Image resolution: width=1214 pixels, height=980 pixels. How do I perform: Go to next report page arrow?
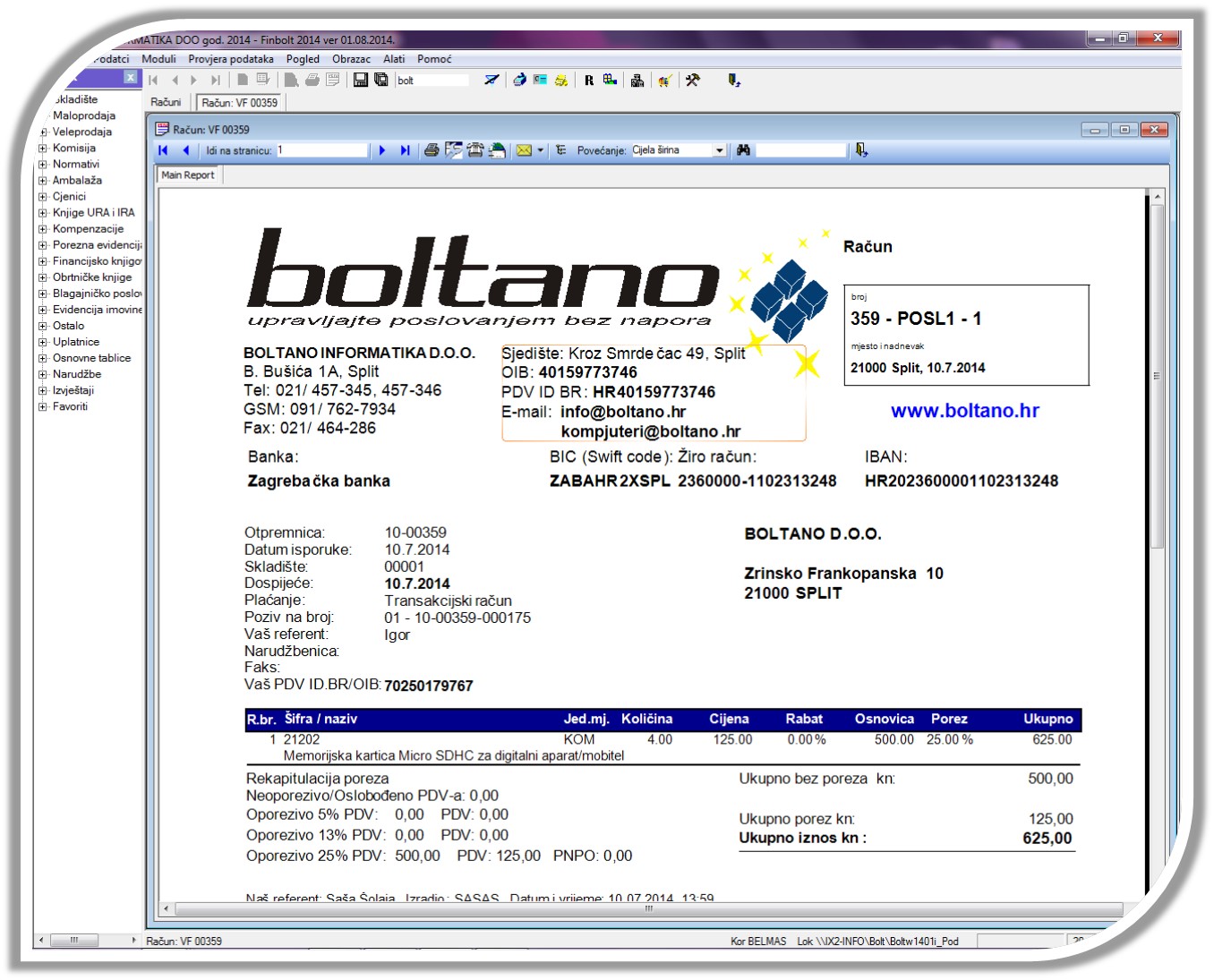click(x=382, y=150)
